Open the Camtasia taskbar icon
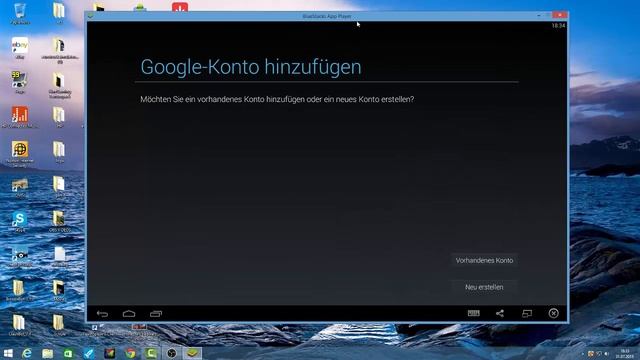The image size is (640, 360). point(151,353)
